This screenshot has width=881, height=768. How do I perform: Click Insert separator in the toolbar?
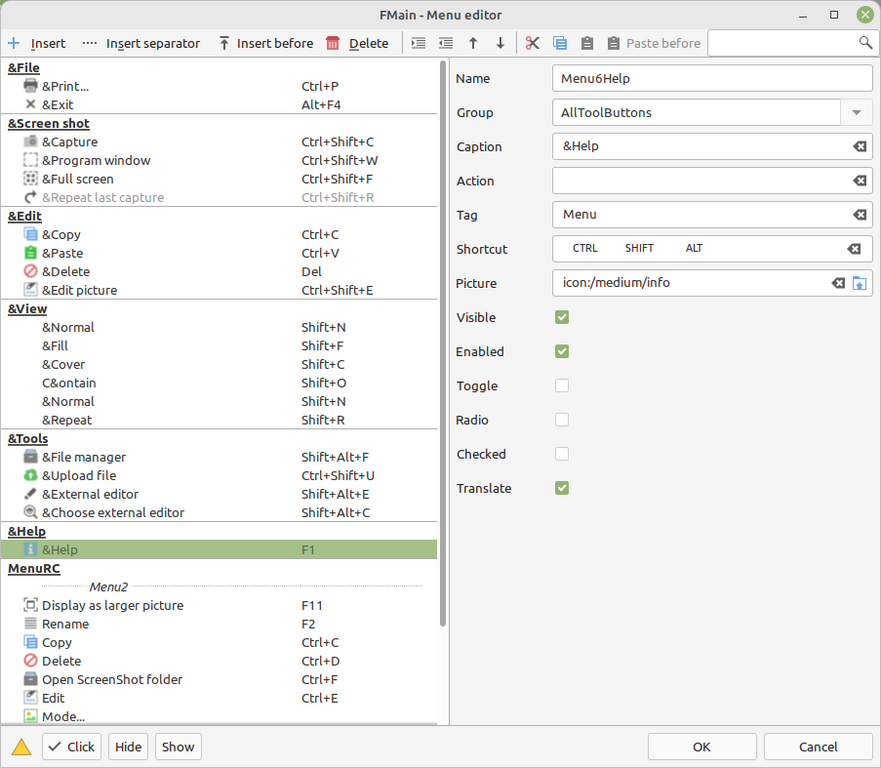point(141,43)
